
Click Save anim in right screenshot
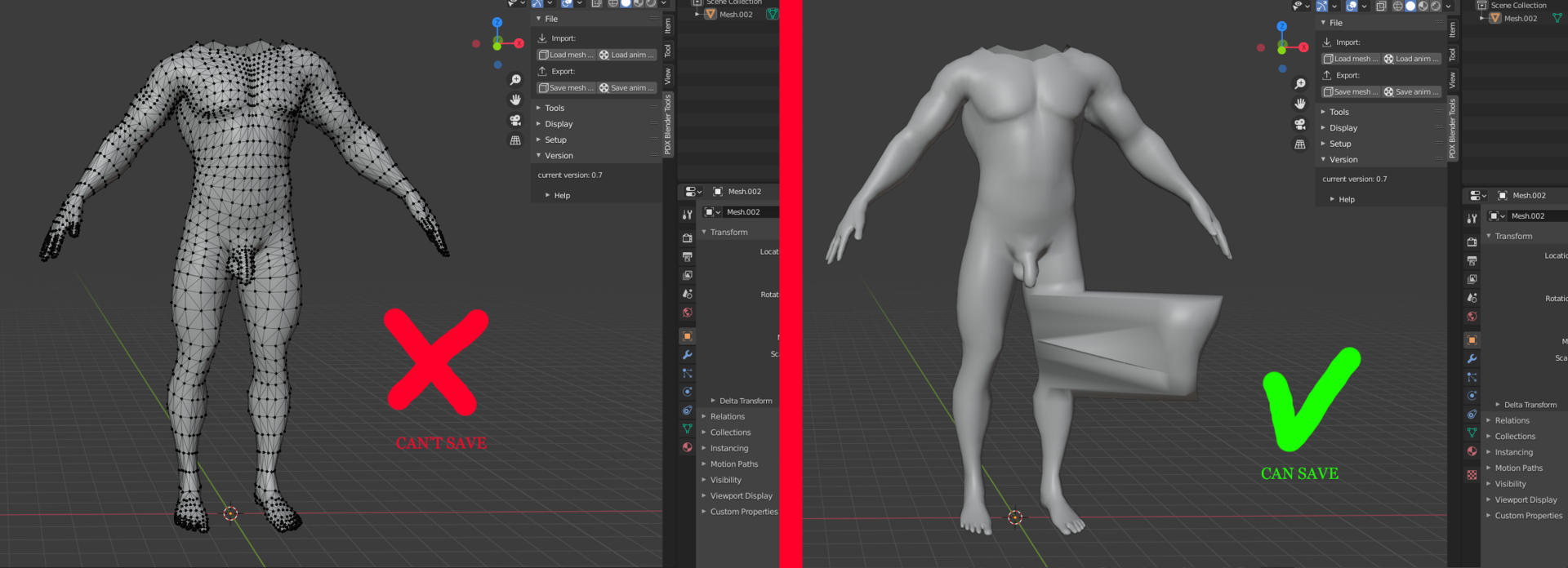point(1412,91)
